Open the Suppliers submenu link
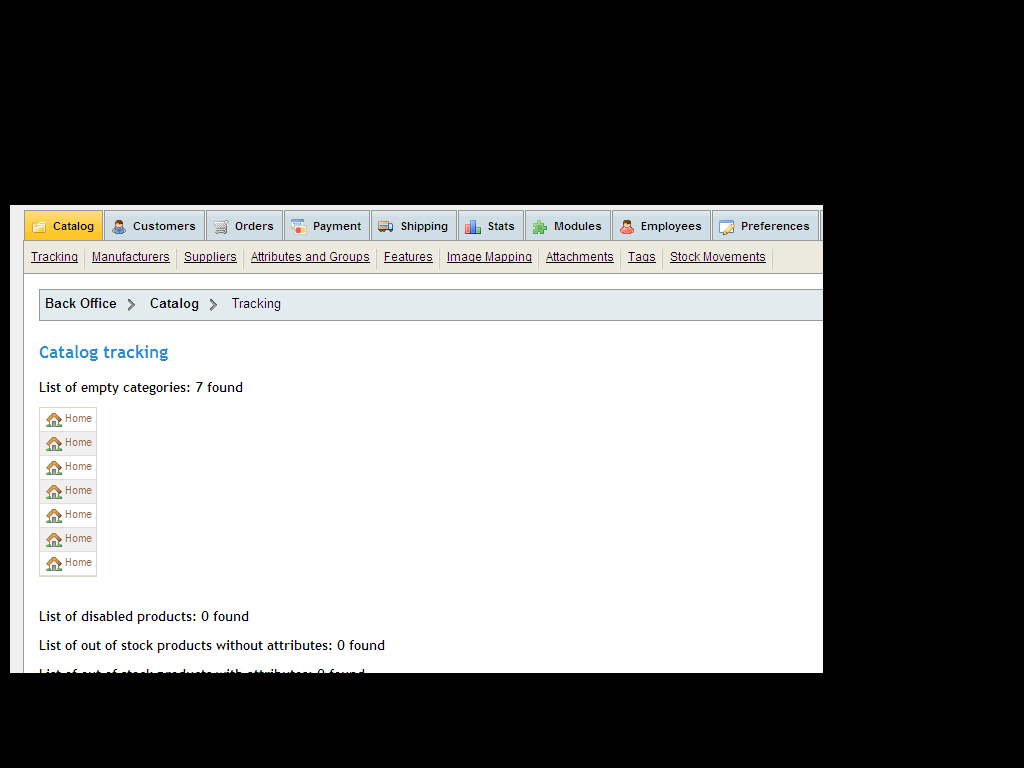The width and height of the screenshot is (1024, 768). (210, 257)
